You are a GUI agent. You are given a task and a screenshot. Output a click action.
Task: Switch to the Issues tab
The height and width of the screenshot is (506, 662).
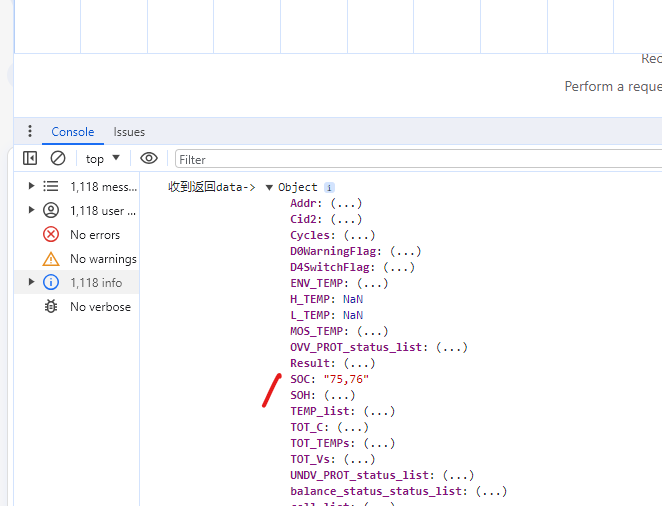129,132
